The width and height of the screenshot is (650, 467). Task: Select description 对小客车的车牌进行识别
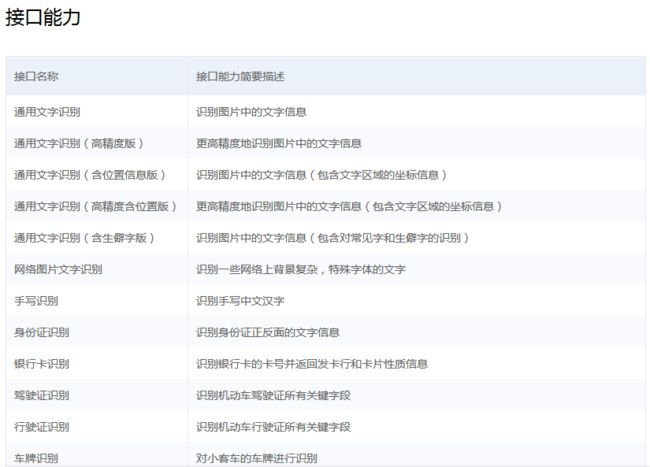click(x=257, y=457)
